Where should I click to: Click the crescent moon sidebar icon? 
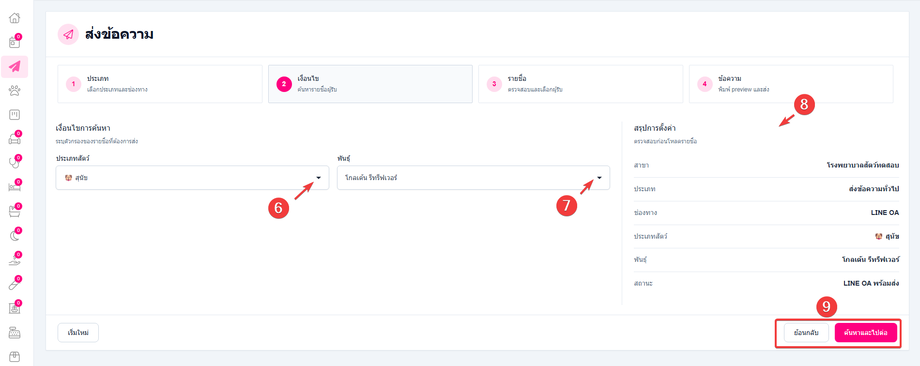(15, 236)
